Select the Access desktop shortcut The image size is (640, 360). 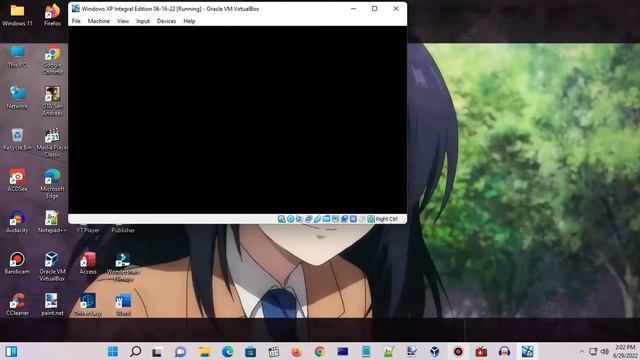pyautogui.click(x=88, y=263)
